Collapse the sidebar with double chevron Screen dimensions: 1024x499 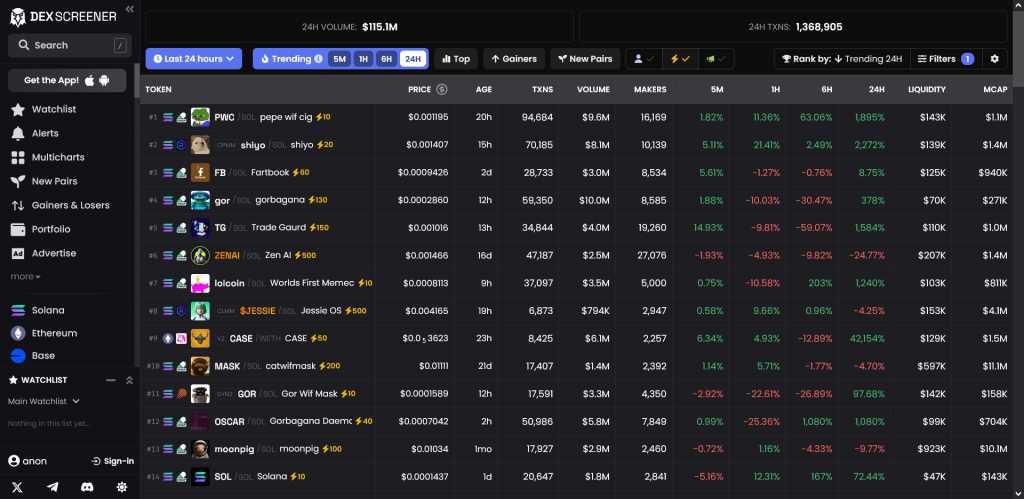pyautogui.click(x=129, y=9)
